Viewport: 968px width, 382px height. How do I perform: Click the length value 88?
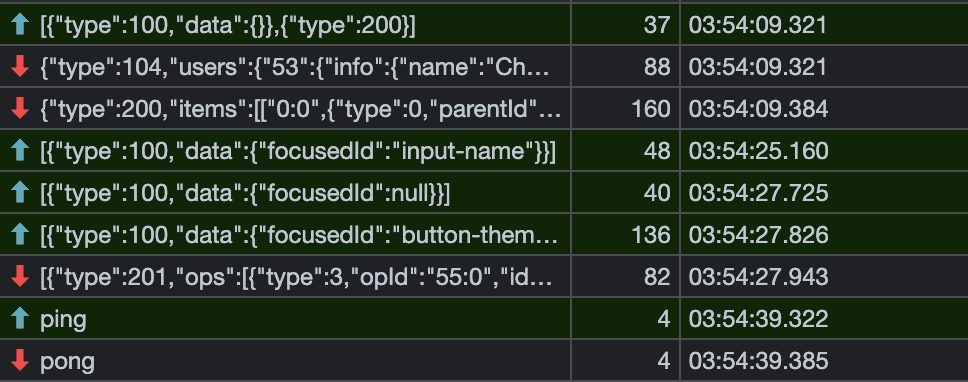click(657, 67)
